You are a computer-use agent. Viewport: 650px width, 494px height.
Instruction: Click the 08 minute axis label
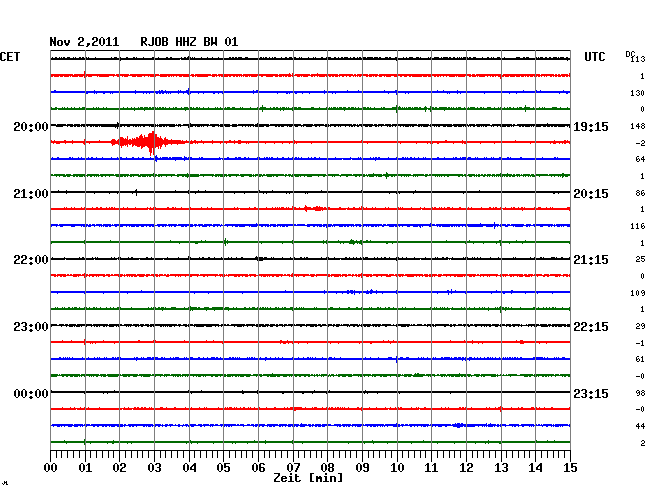[x=327, y=468]
